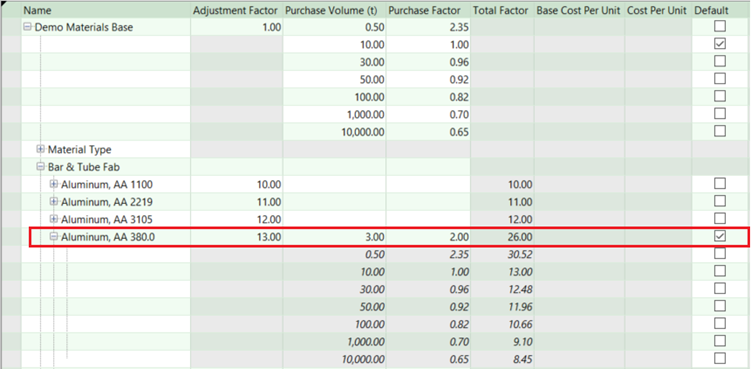This screenshot has height=370, width=751.
Task: Sort by Name column header
Action: (x=106, y=10)
